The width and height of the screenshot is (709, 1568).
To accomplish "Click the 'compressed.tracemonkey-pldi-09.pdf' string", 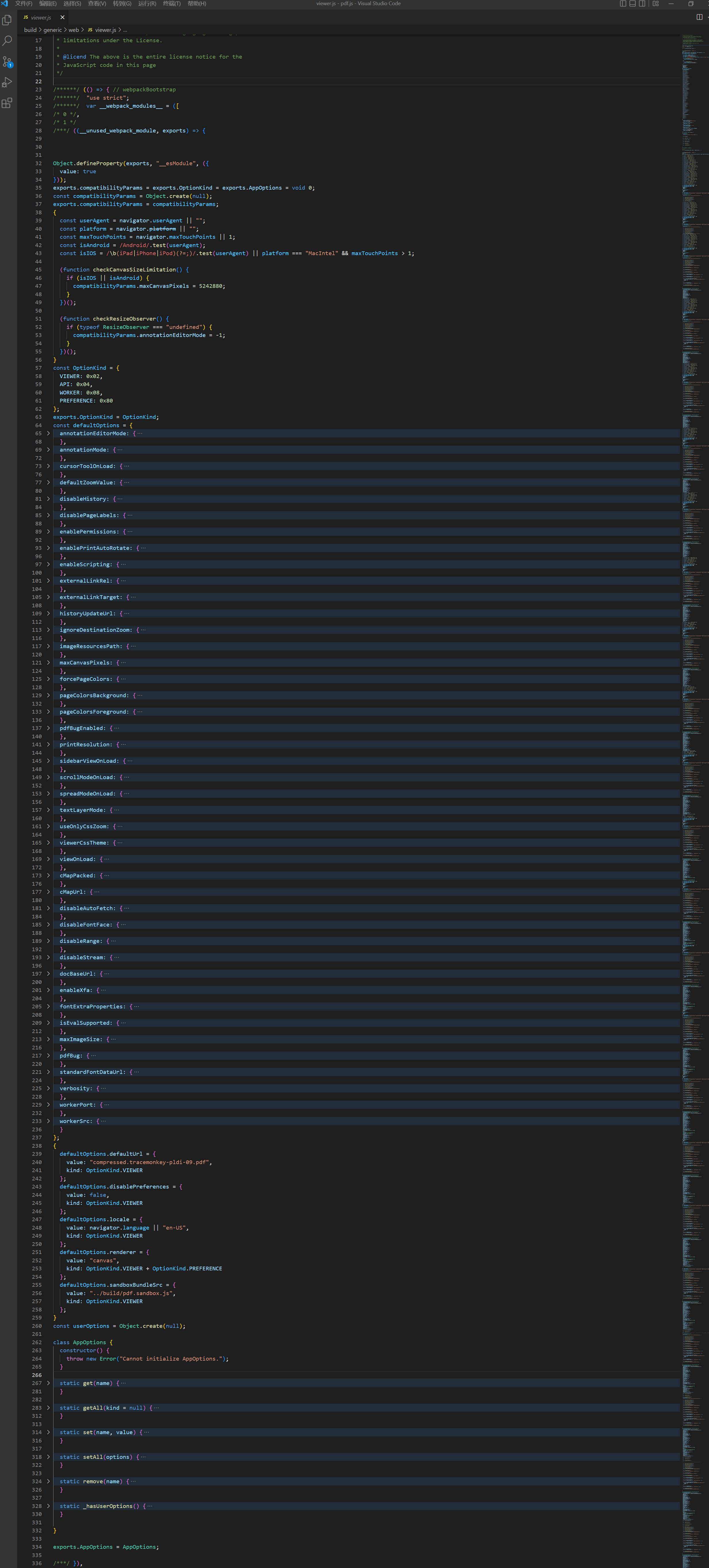I will pyautogui.click(x=150, y=1162).
